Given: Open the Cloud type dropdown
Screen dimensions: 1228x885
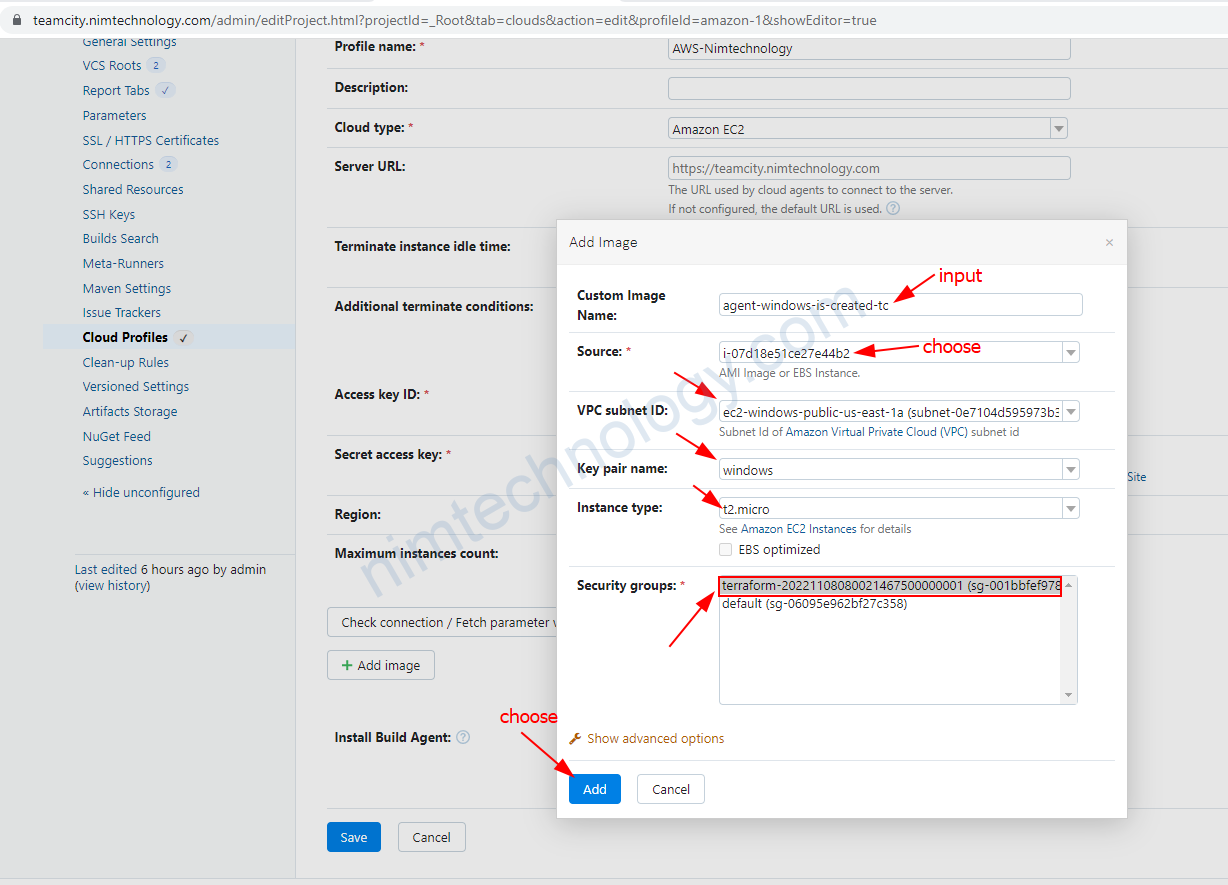Looking at the screenshot, I should (1059, 129).
